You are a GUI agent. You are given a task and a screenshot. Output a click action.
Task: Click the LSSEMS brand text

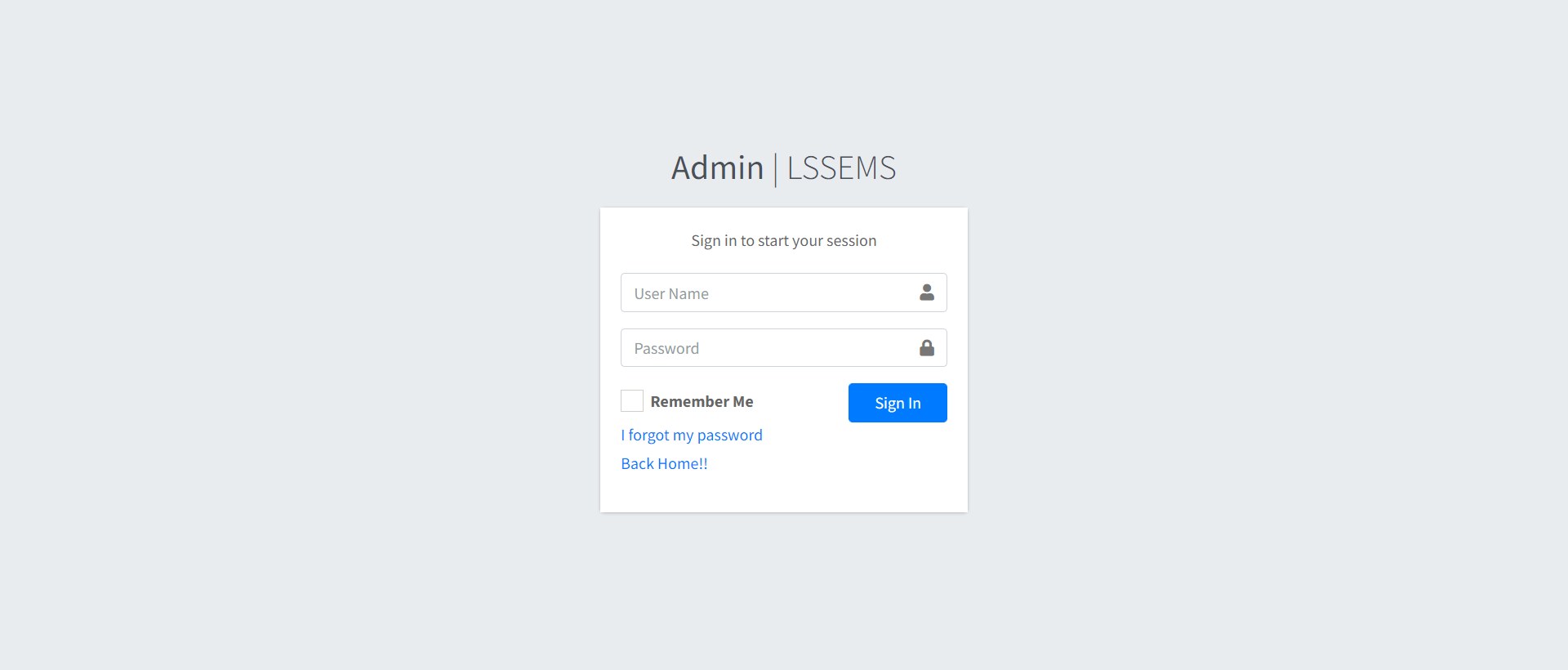point(840,167)
